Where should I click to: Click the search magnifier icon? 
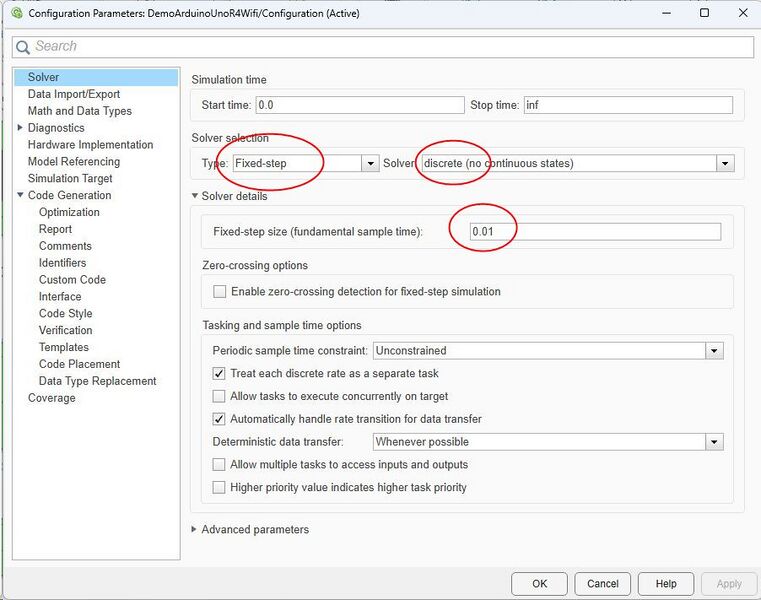23,47
